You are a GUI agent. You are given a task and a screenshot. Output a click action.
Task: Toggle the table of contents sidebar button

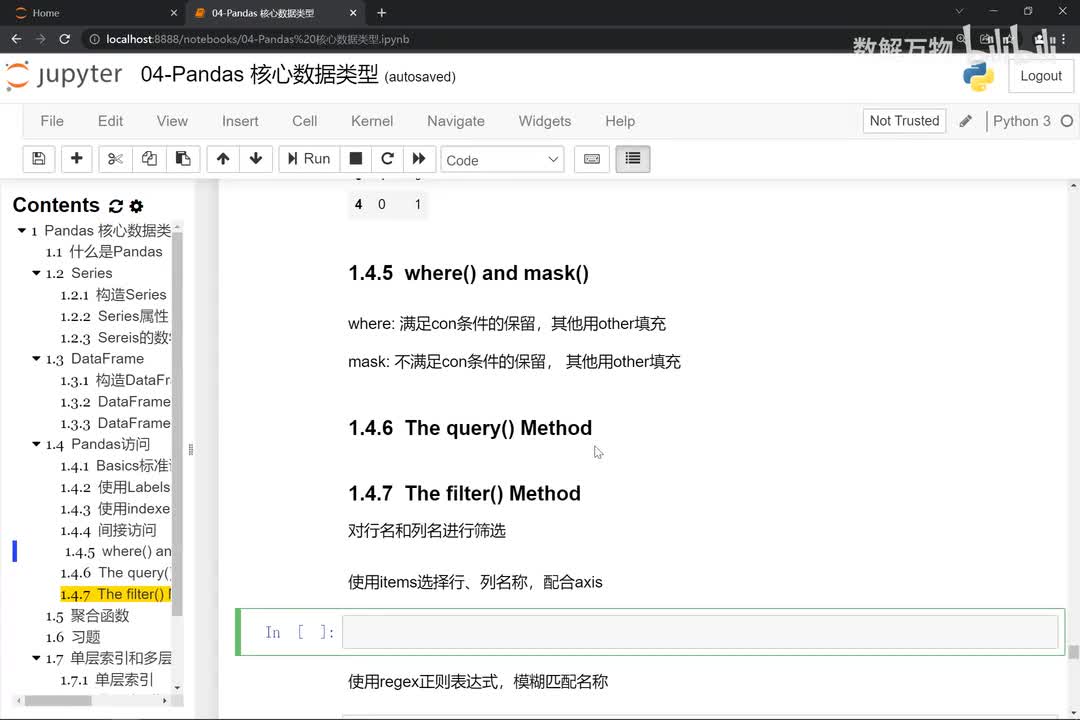pos(632,159)
